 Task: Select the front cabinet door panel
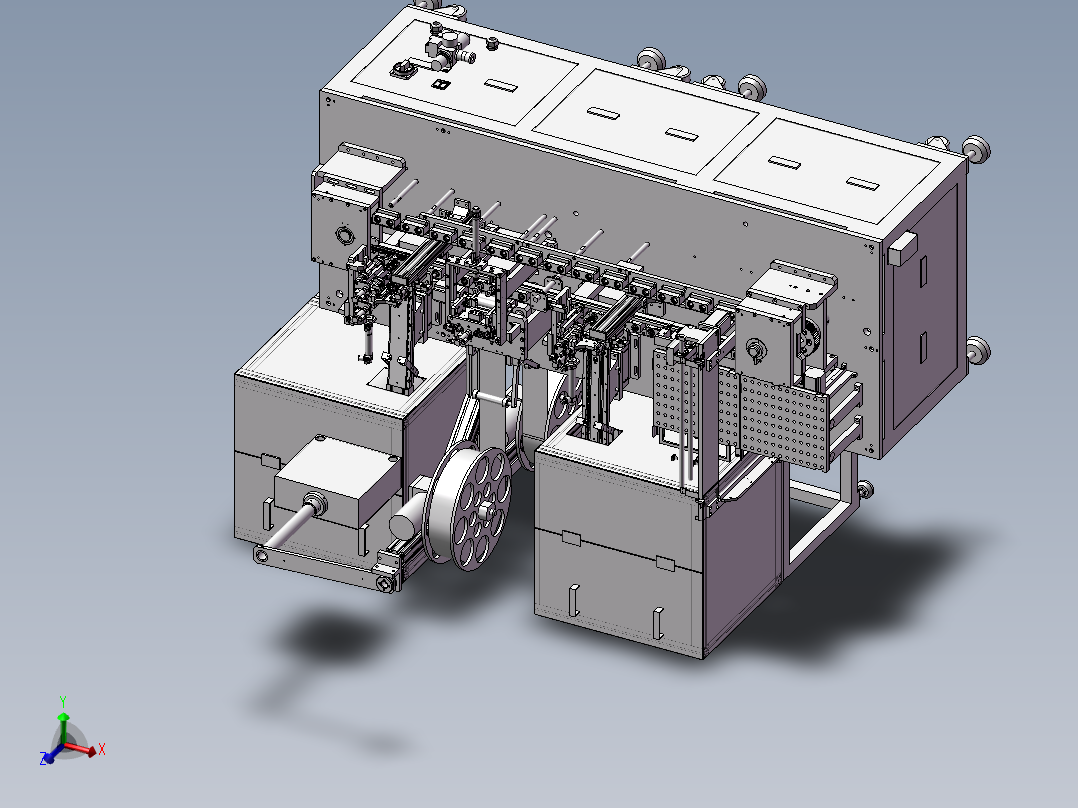coord(620,560)
